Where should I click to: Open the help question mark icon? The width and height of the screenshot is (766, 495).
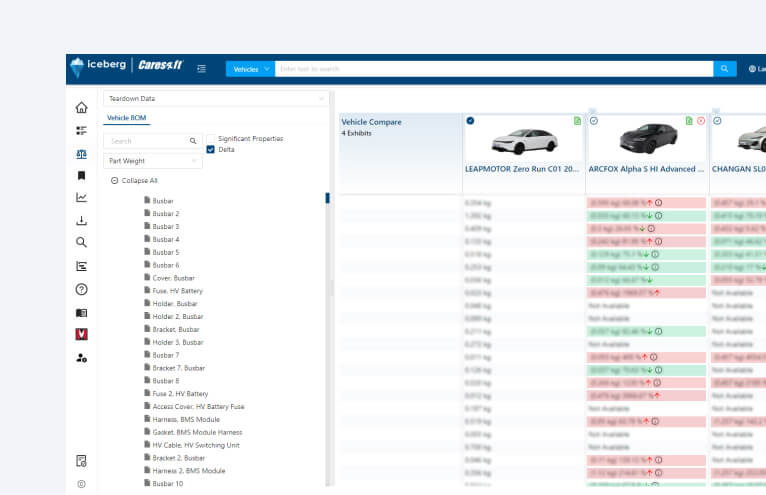coord(81,289)
